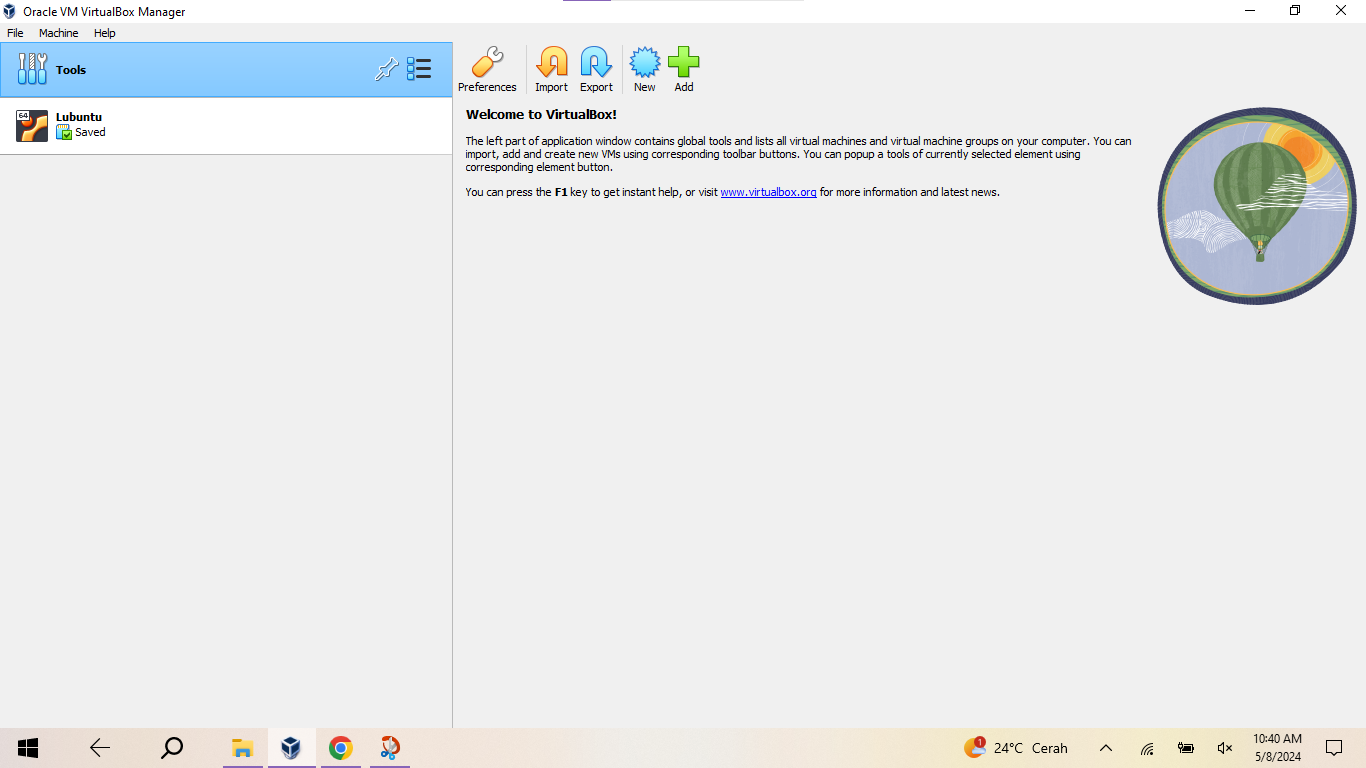
Task: Click the battery tray icon
Action: coord(1186,748)
